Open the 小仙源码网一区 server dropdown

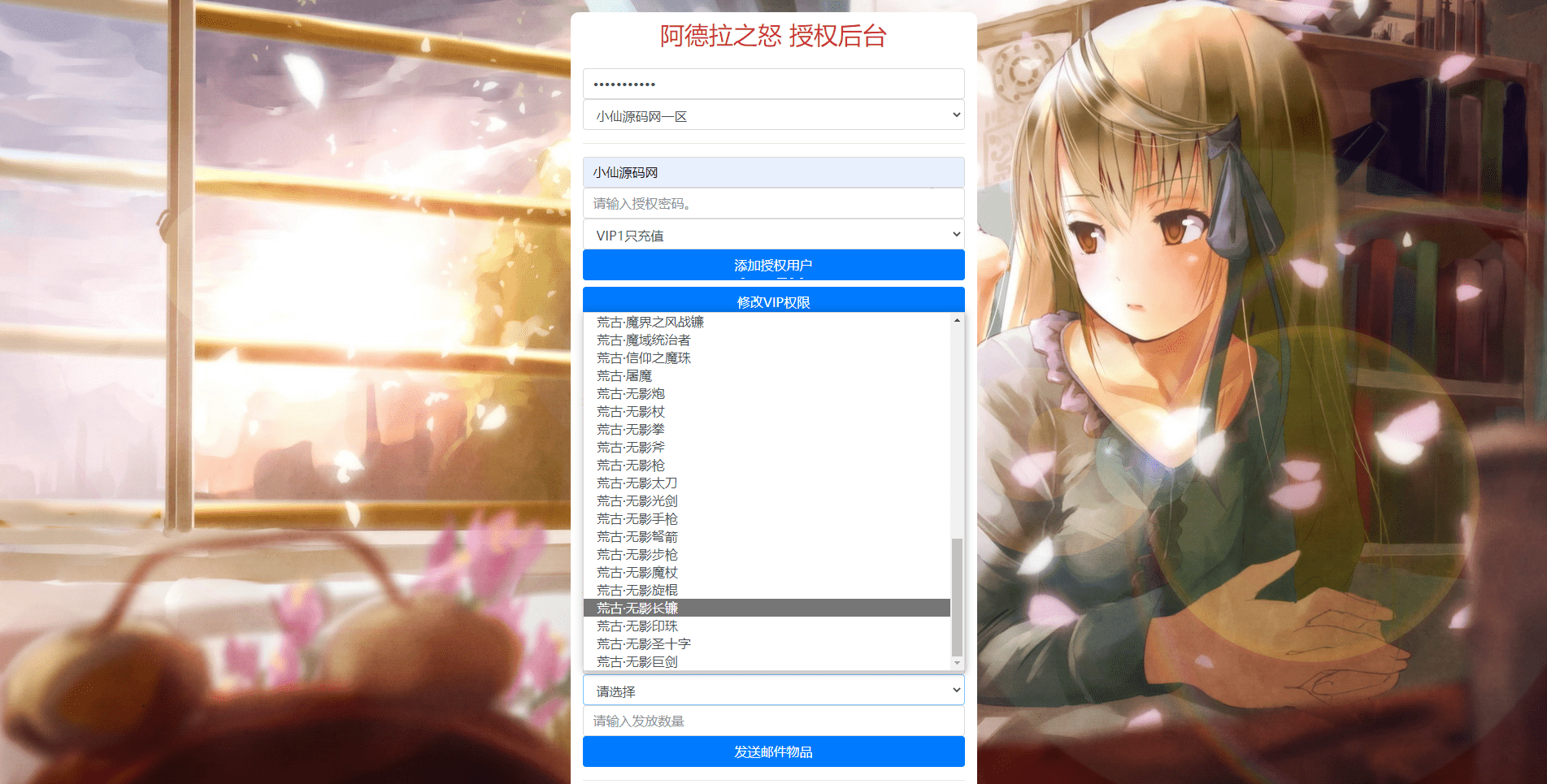773,115
